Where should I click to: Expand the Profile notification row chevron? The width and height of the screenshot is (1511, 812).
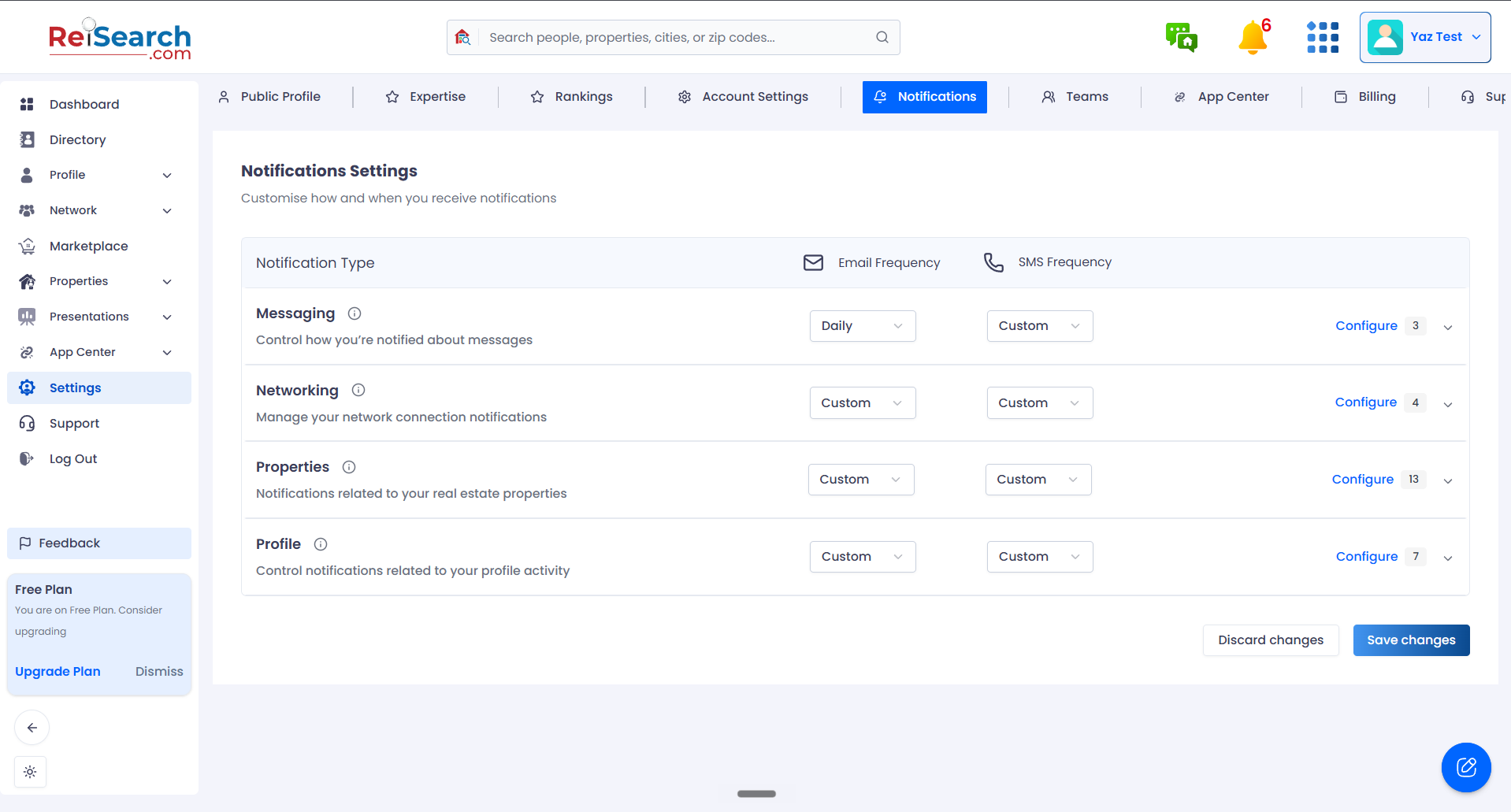1448,558
